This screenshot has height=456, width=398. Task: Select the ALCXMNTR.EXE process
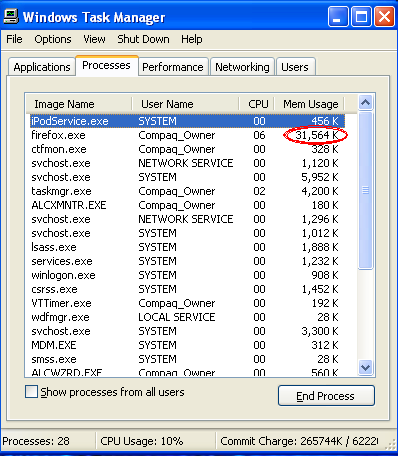click(187, 205)
